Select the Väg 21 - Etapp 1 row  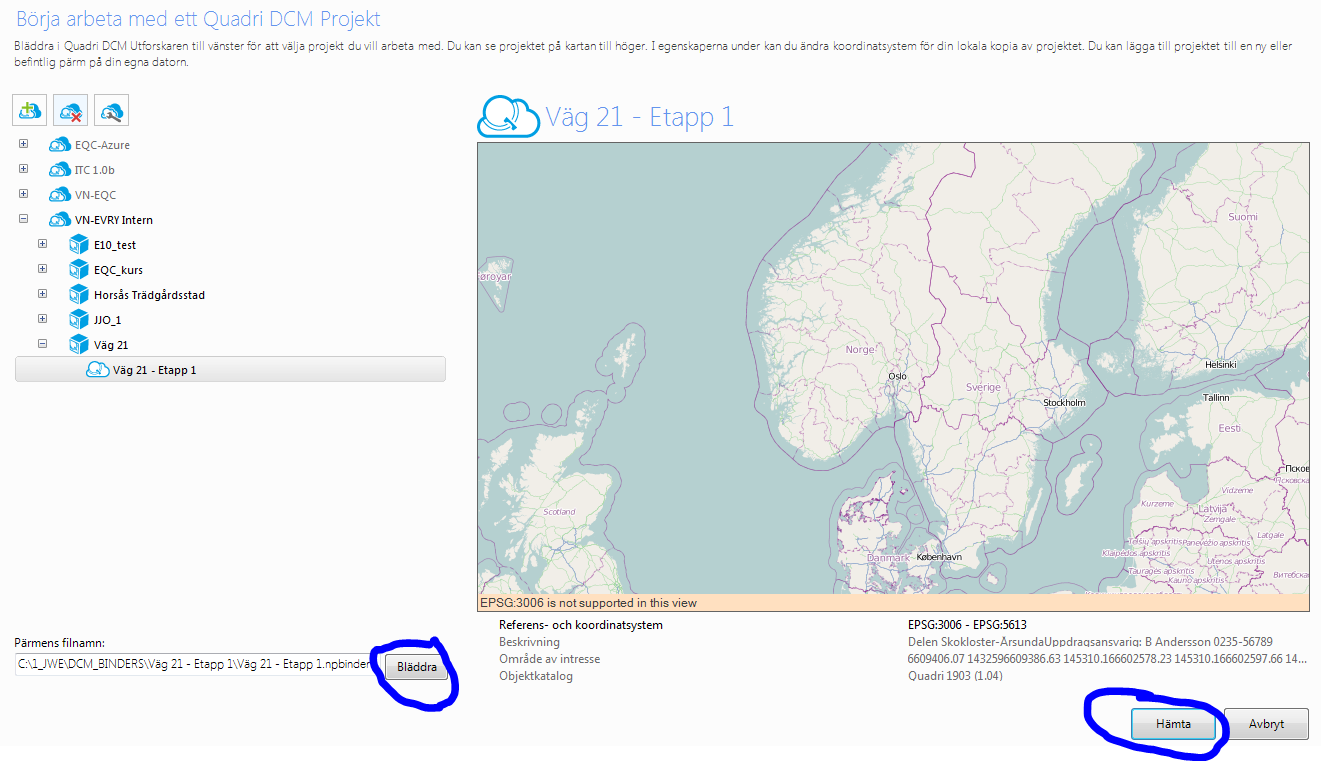click(230, 370)
